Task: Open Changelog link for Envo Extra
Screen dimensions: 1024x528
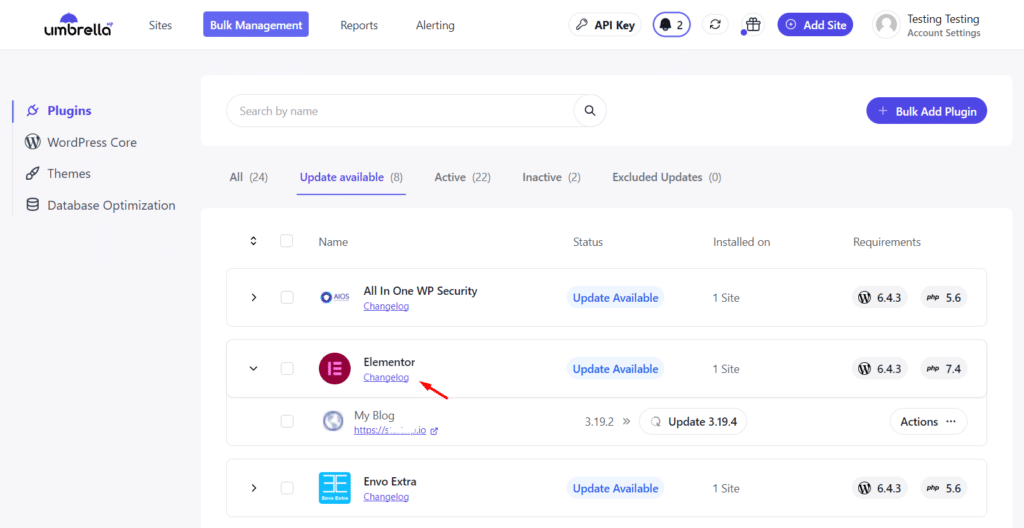Action: [386, 497]
